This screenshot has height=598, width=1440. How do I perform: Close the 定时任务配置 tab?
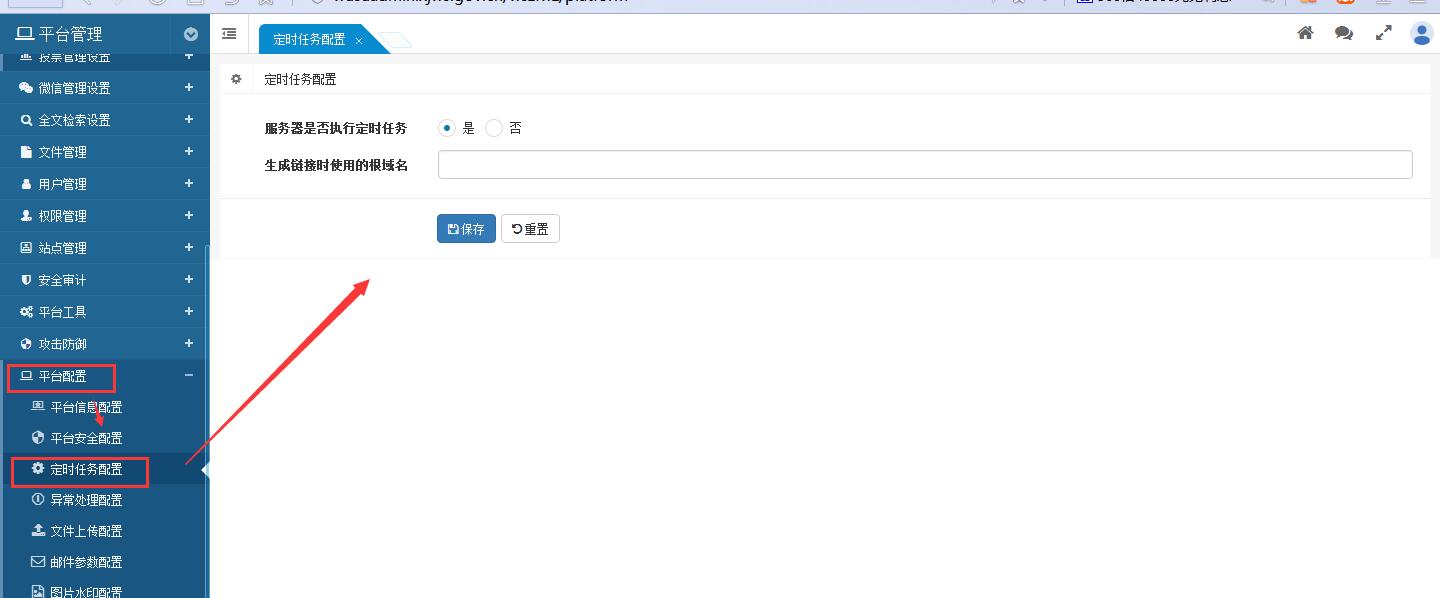(x=359, y=41)
